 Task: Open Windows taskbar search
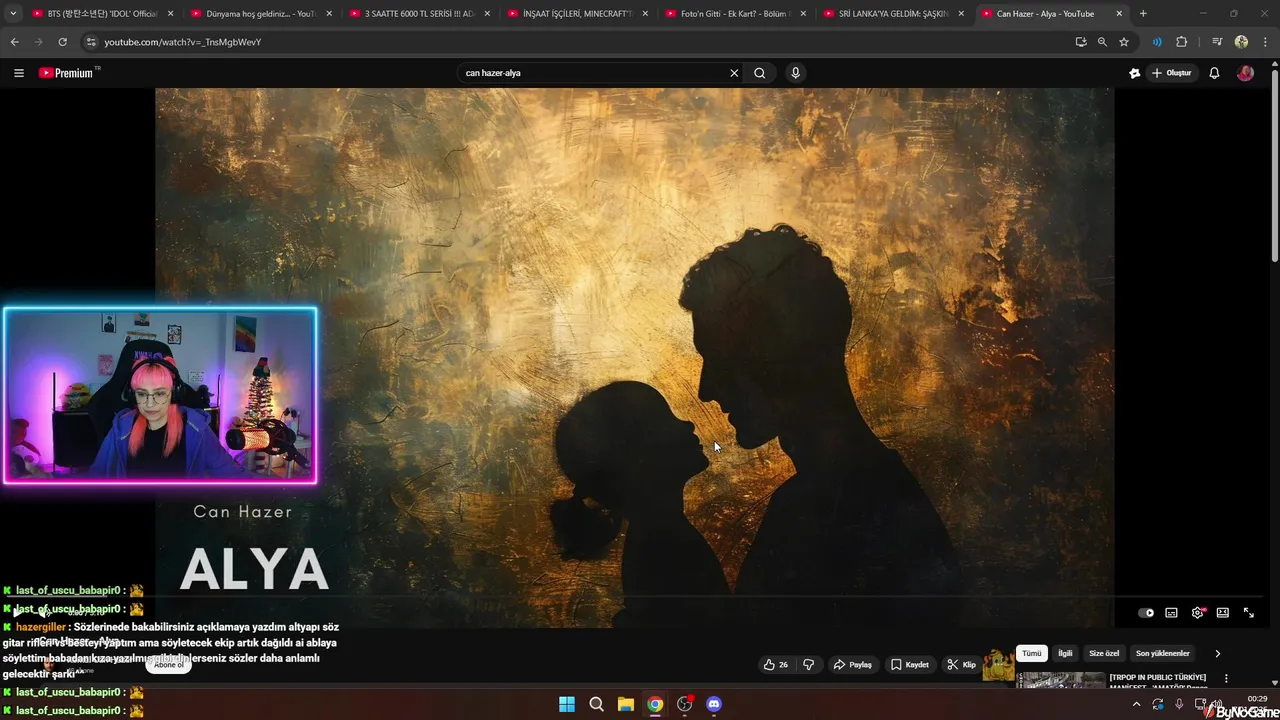click(x=596, y=704)
